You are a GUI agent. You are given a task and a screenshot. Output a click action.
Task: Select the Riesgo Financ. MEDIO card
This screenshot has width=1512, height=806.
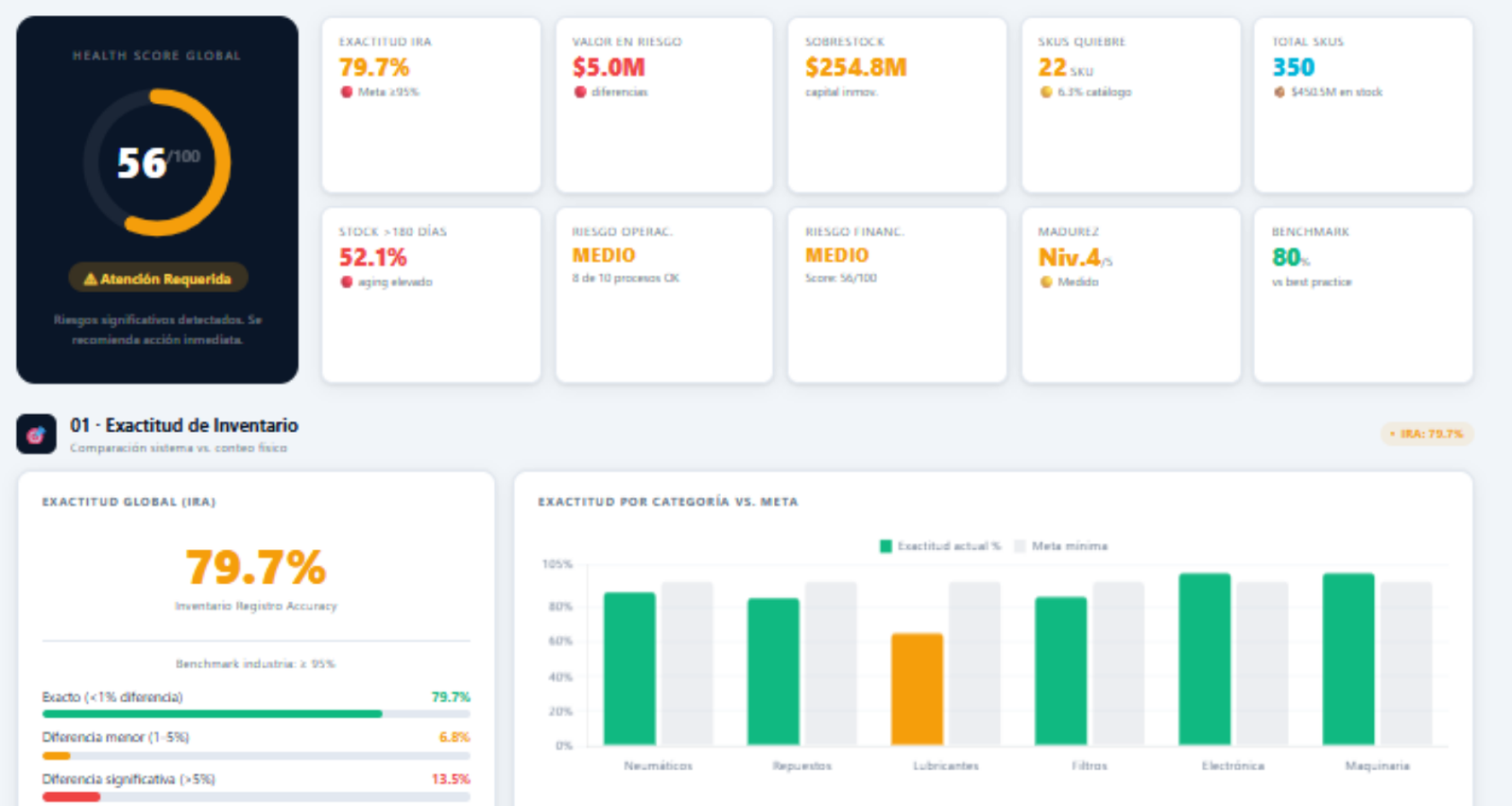point(897,295)
